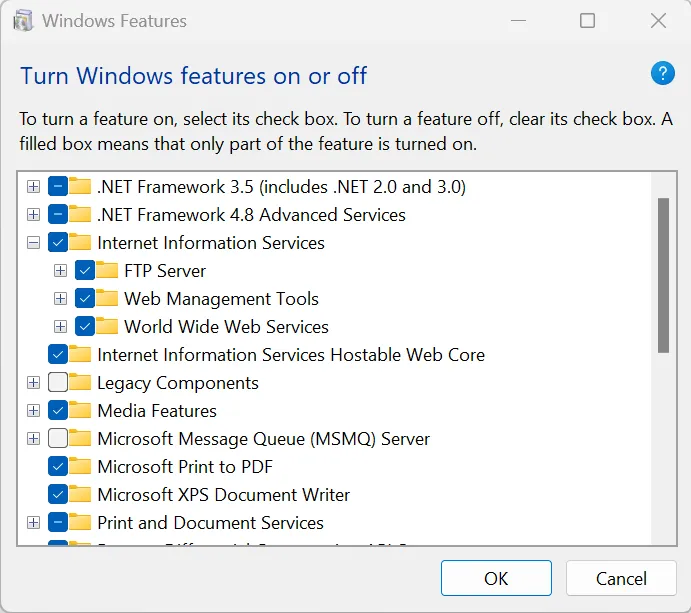The height and width of the screenshot is (613, 691).
Task: Click the Web Management Tools folder icon
Action: 106,299
